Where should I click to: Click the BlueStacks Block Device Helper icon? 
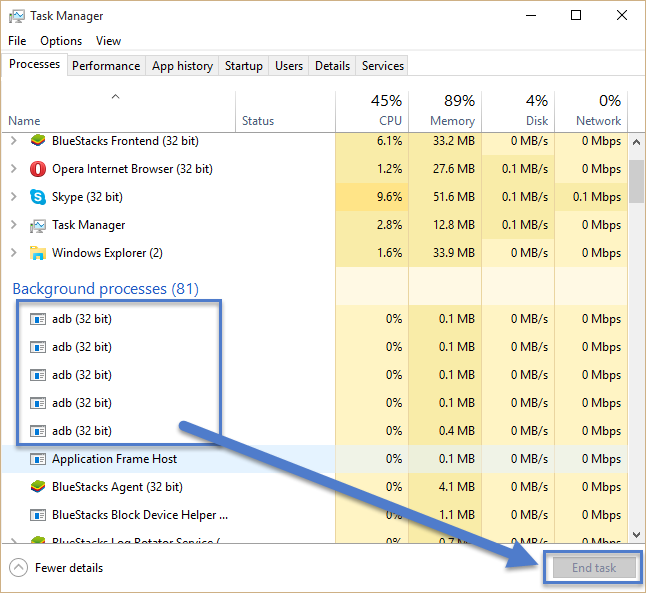pyautogui.click(x=38, y=515)
